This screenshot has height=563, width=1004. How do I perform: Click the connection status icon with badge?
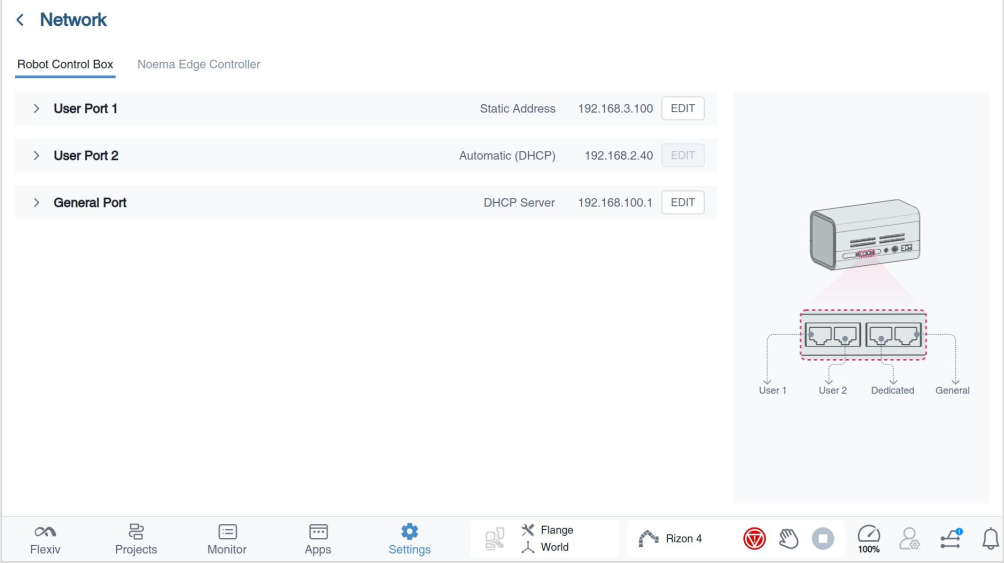click(951, 539)
